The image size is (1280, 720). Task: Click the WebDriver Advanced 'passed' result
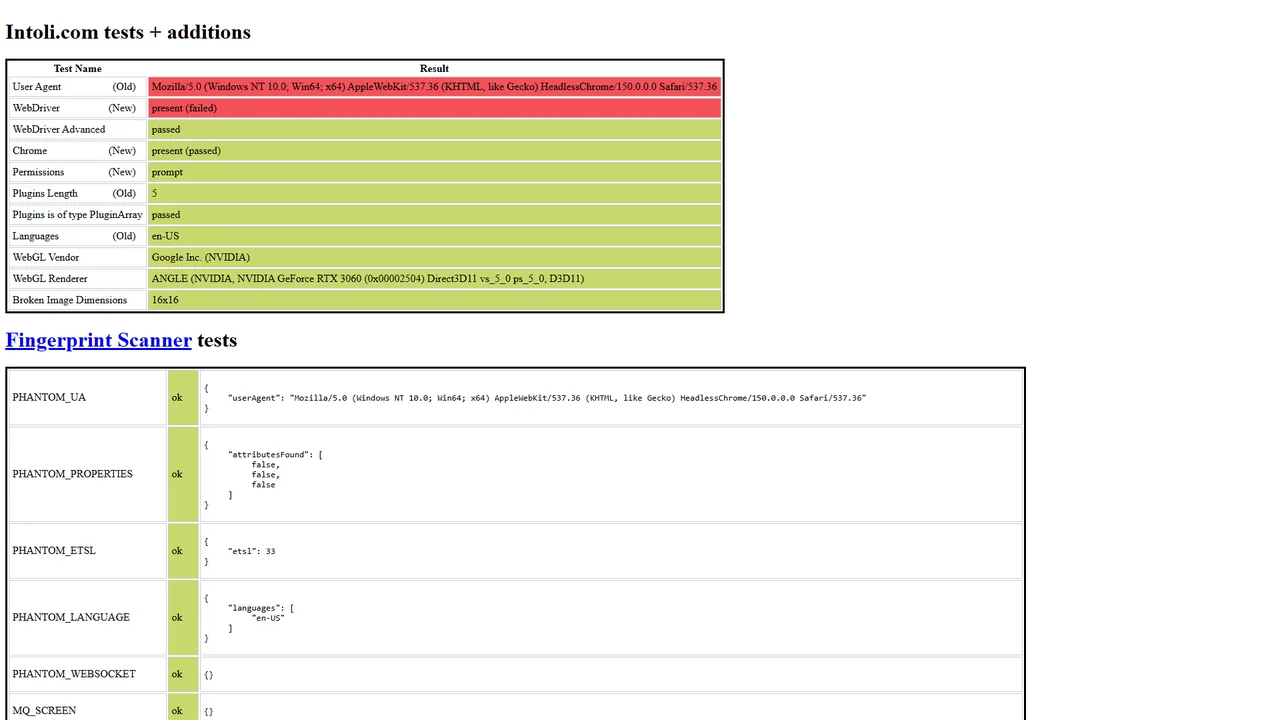click(434, 129)
